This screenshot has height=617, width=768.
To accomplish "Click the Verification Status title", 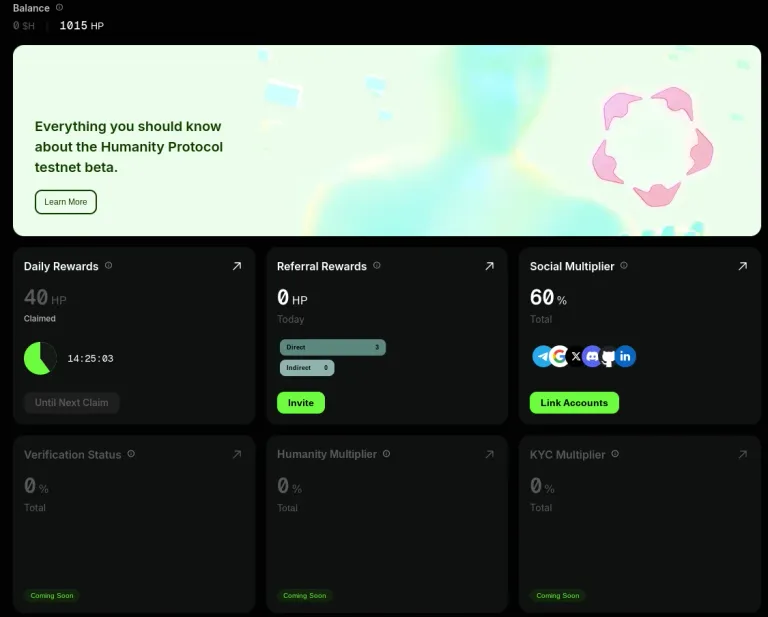I will [72, 455].
